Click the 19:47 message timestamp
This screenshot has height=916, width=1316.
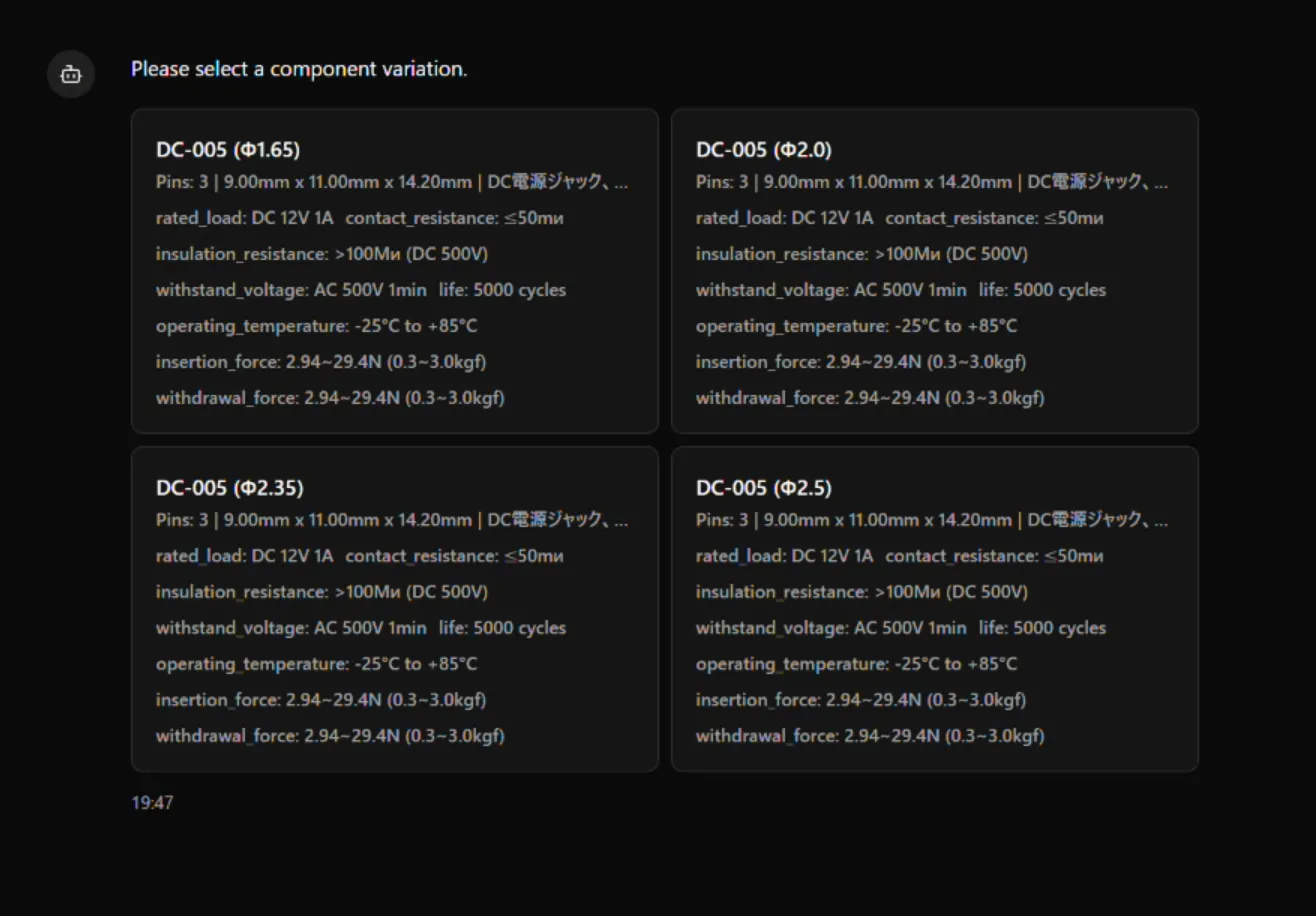(x=150, y=803)
